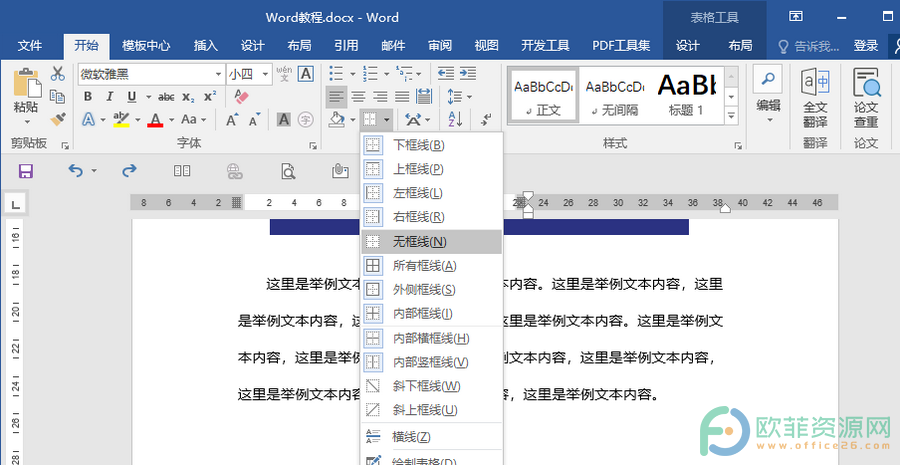Click the character border A icon
This screenshot has width=900, height=465.
[306, 73]
